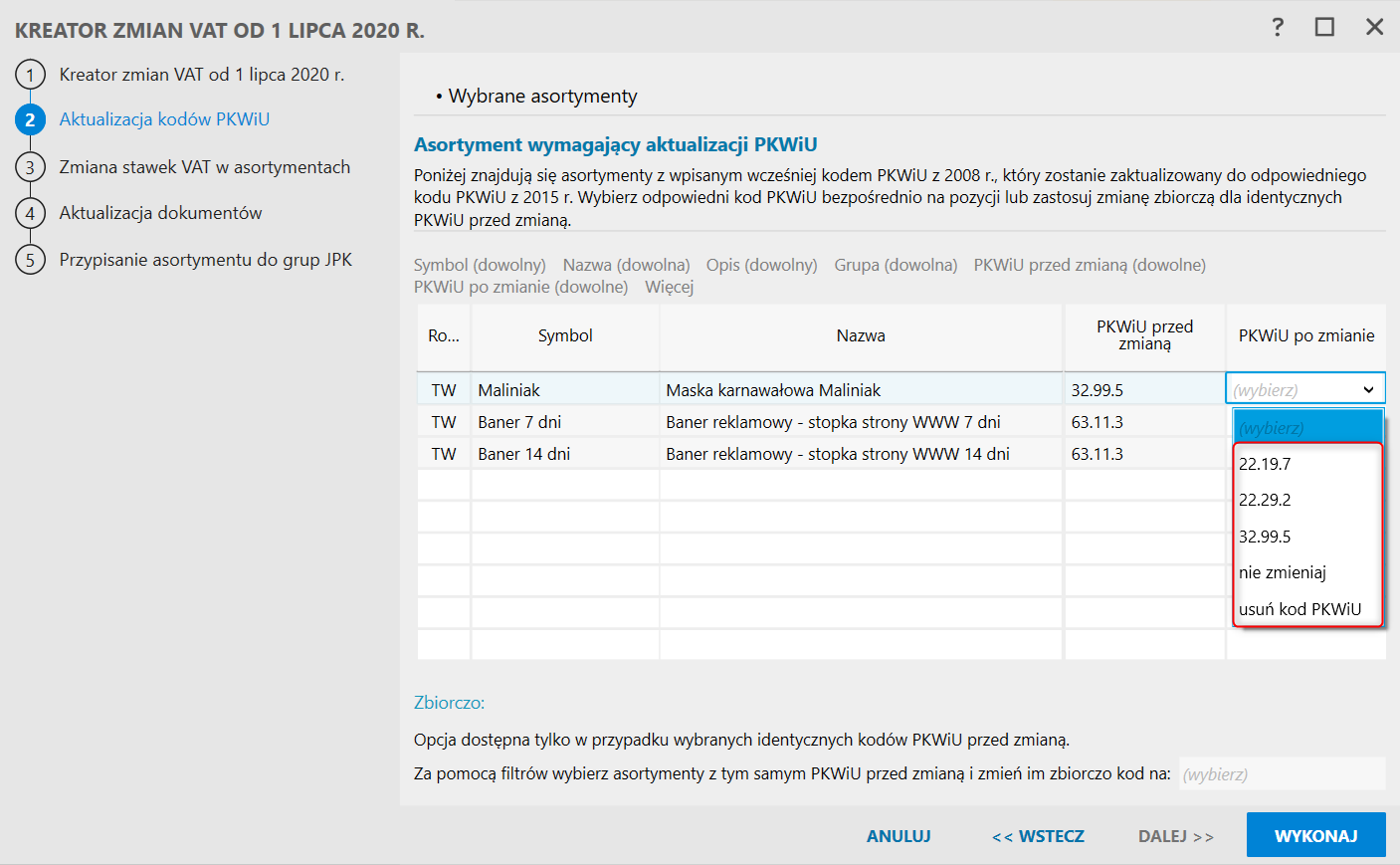Open the Zbiorczo bulk code dropdown
Screen dimensions: 1400x865
(1282, 774)
